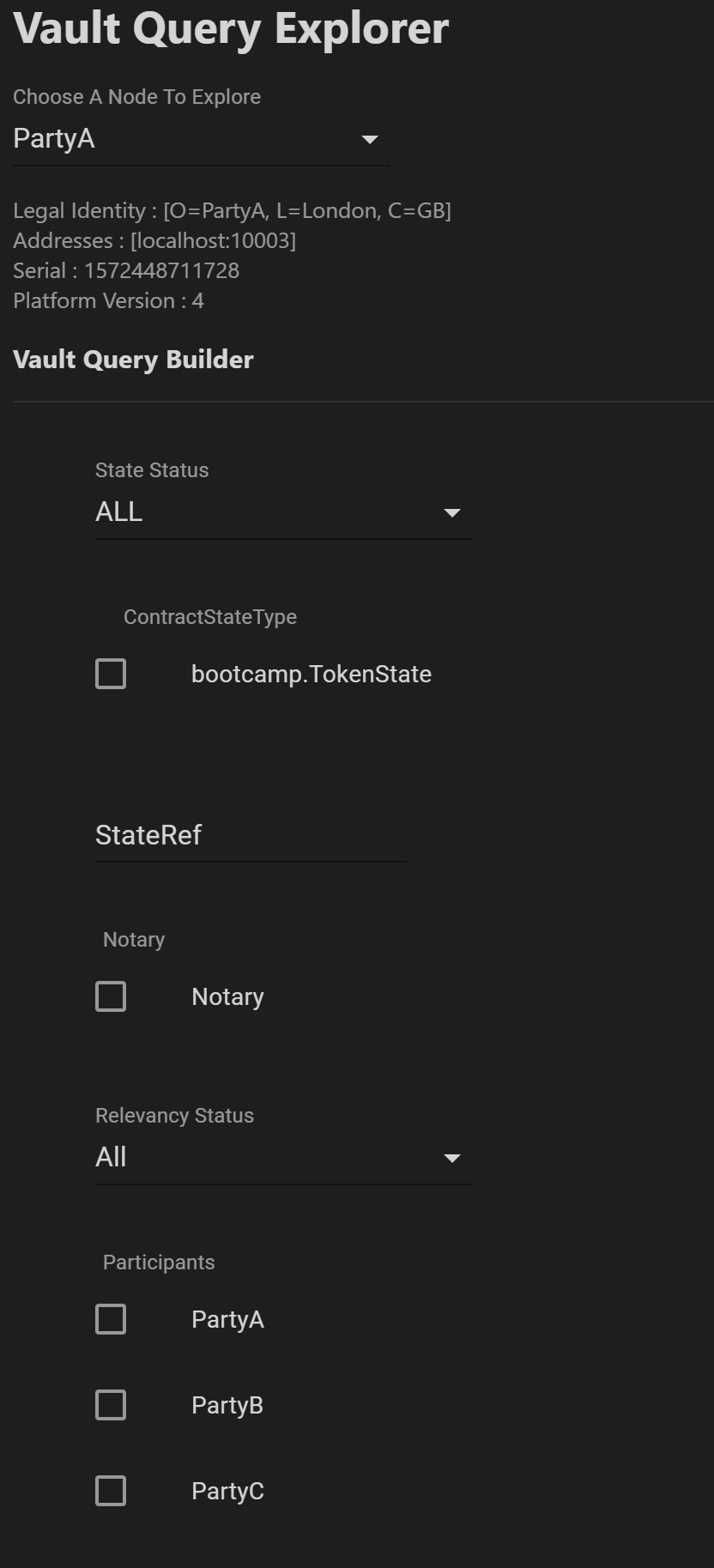Click the PartyC label under Participants
Viewport: 714px width, 1568px height.
coord(227,1492)
